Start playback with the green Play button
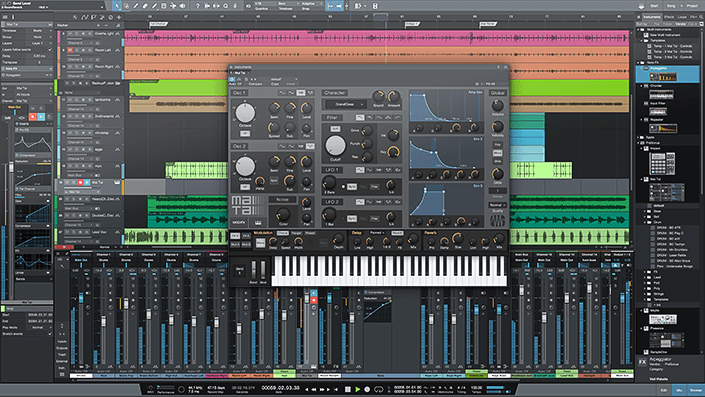This screenshot has width=705, height=397. 357,389
